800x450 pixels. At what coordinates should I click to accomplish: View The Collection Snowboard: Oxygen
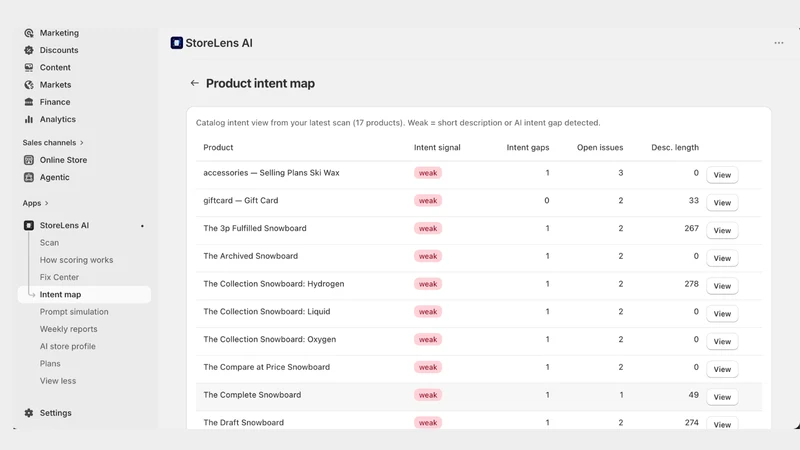click(722, 341)
